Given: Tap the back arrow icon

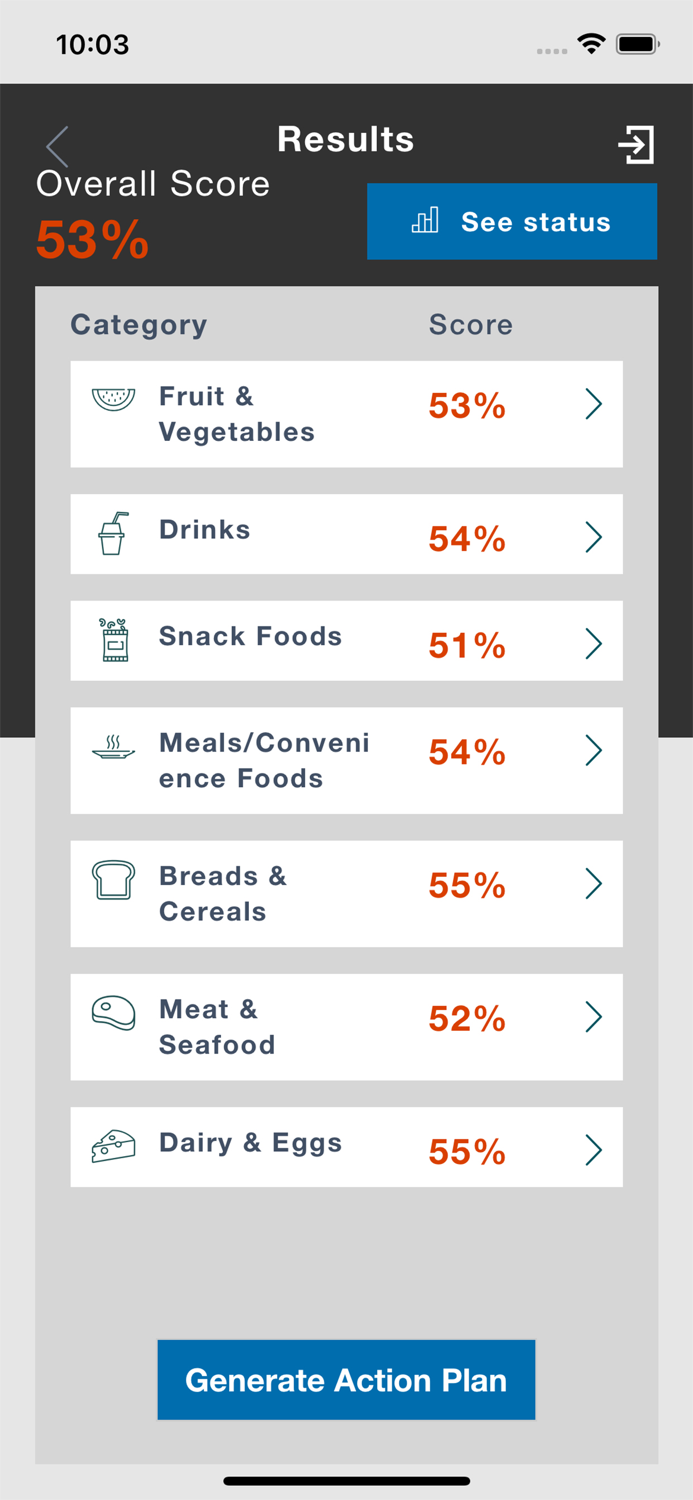Looking at the screenshot, I should click(57, 147).
